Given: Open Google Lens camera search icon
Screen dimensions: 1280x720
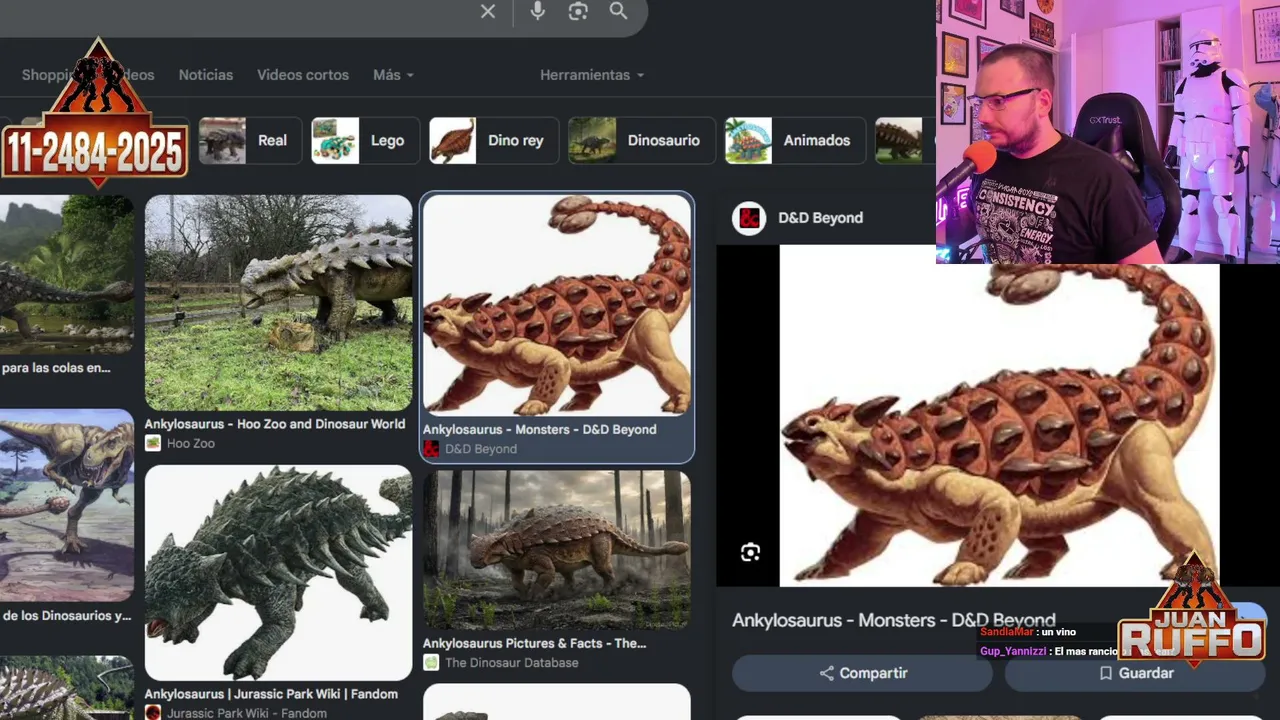Looking at the screenshot, I should tap(578, 11).
